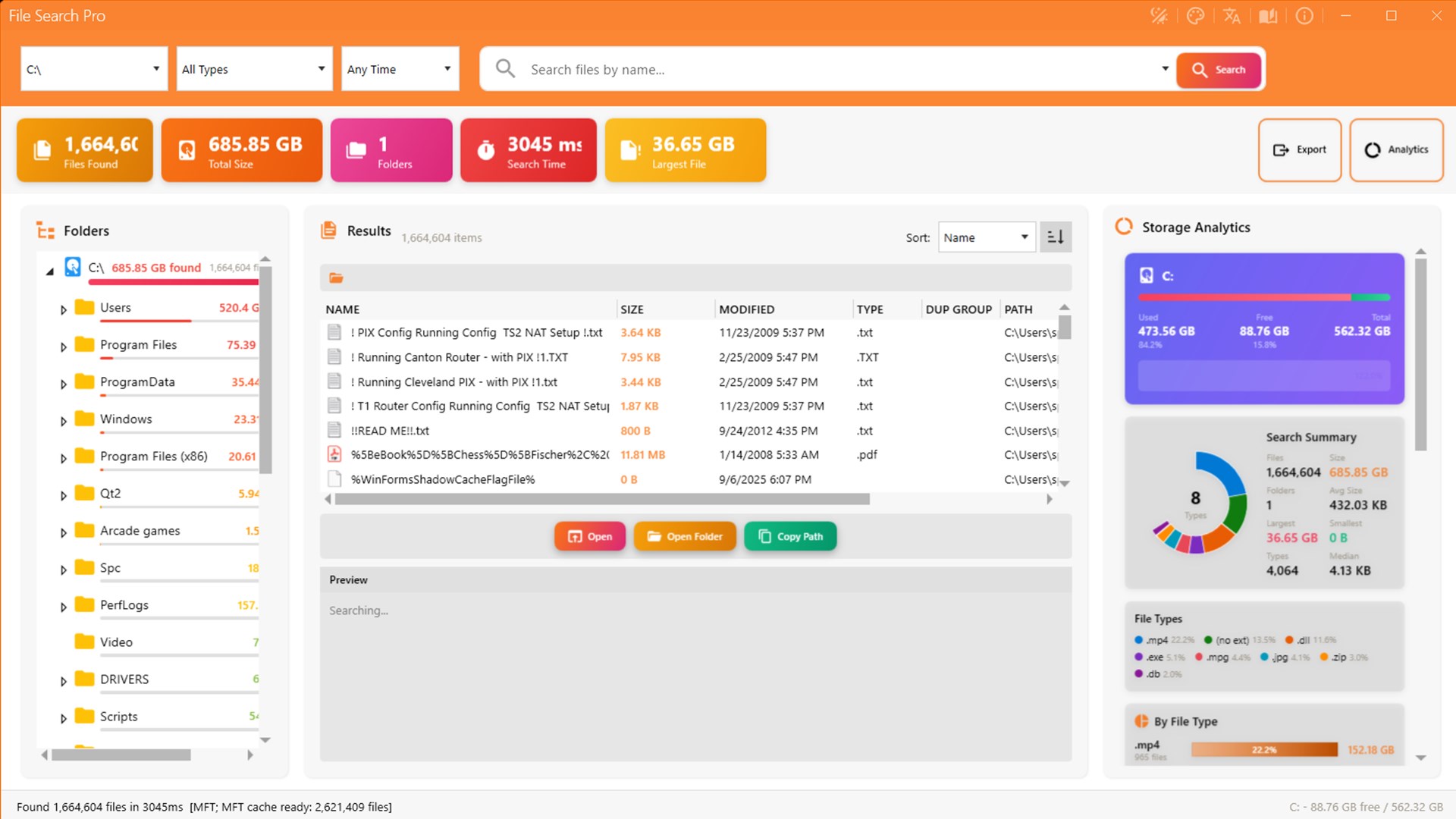Sort results by SIZE column header

(632, 309)
